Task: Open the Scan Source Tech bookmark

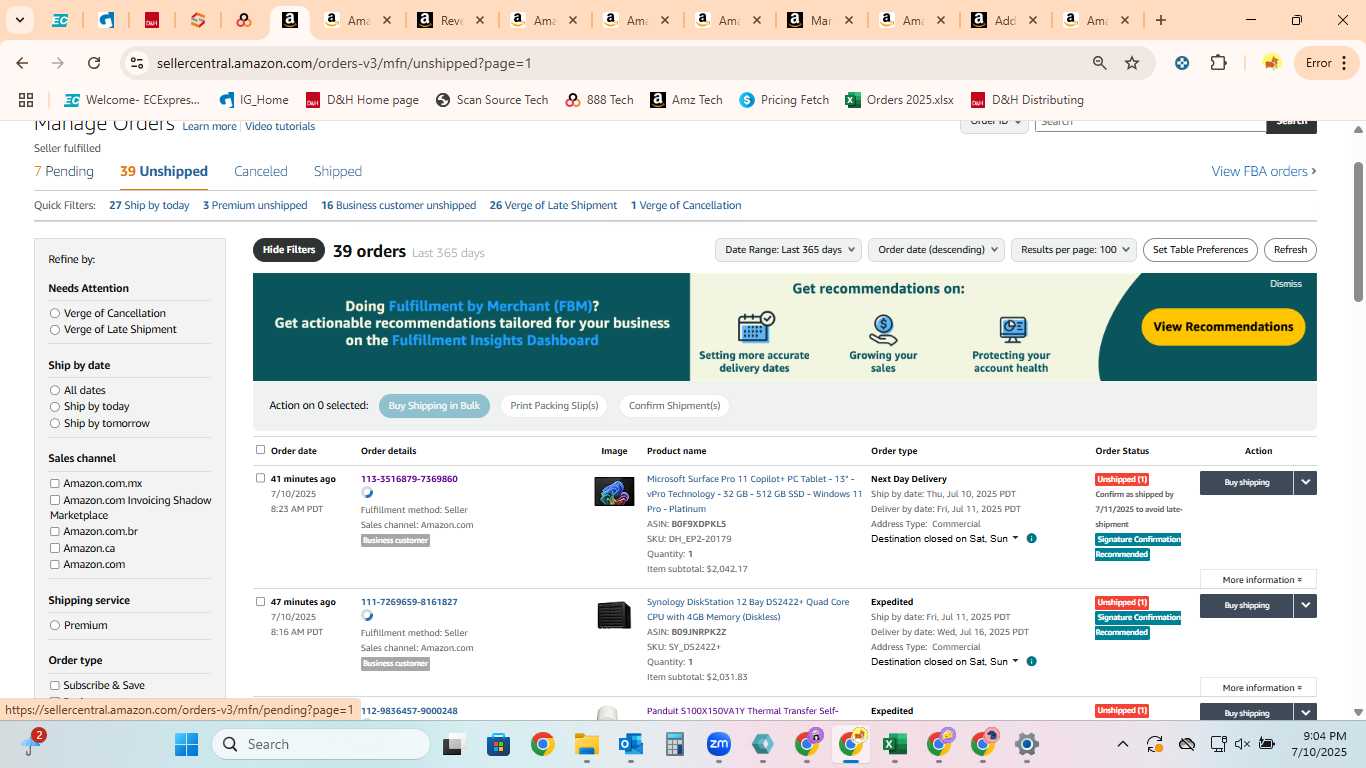Action: pos(492,100)
